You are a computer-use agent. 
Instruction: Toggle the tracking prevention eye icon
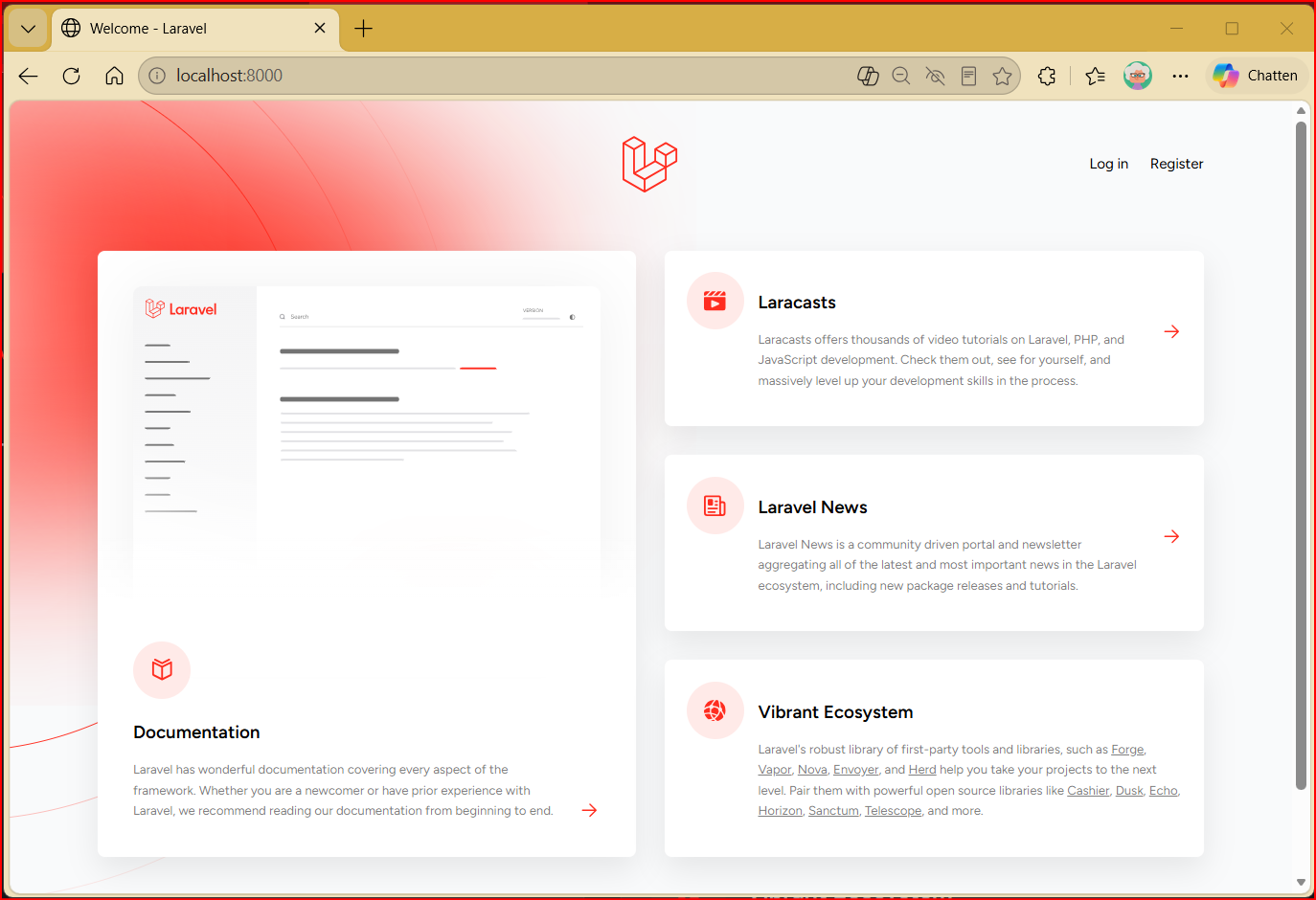935,76
